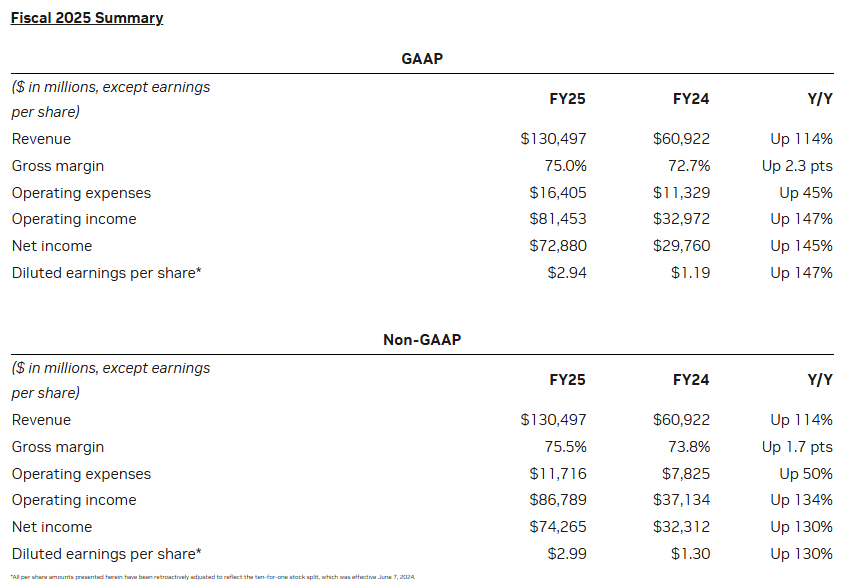
Task: Click the Non-GAAP section title
Action: 421,340
